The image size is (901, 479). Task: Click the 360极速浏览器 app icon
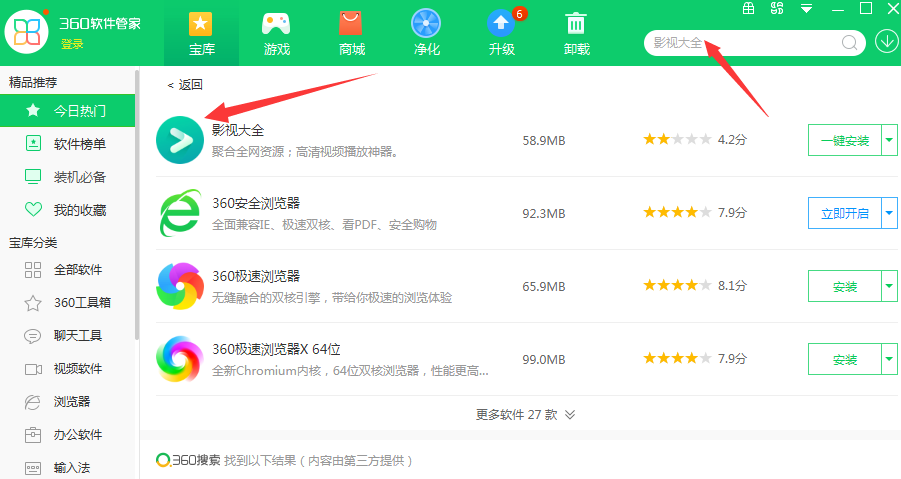[x=180, y=286]
